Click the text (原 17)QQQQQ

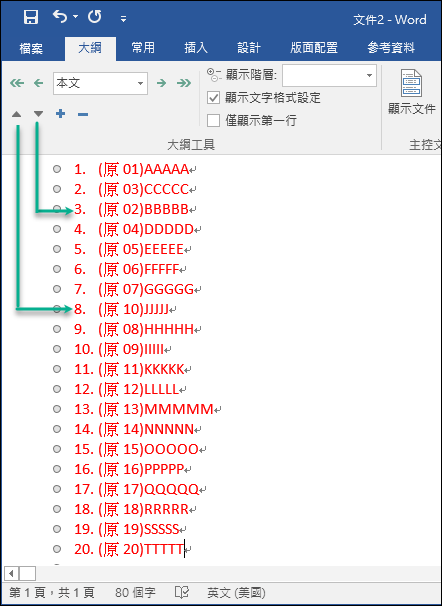point(148,489)
